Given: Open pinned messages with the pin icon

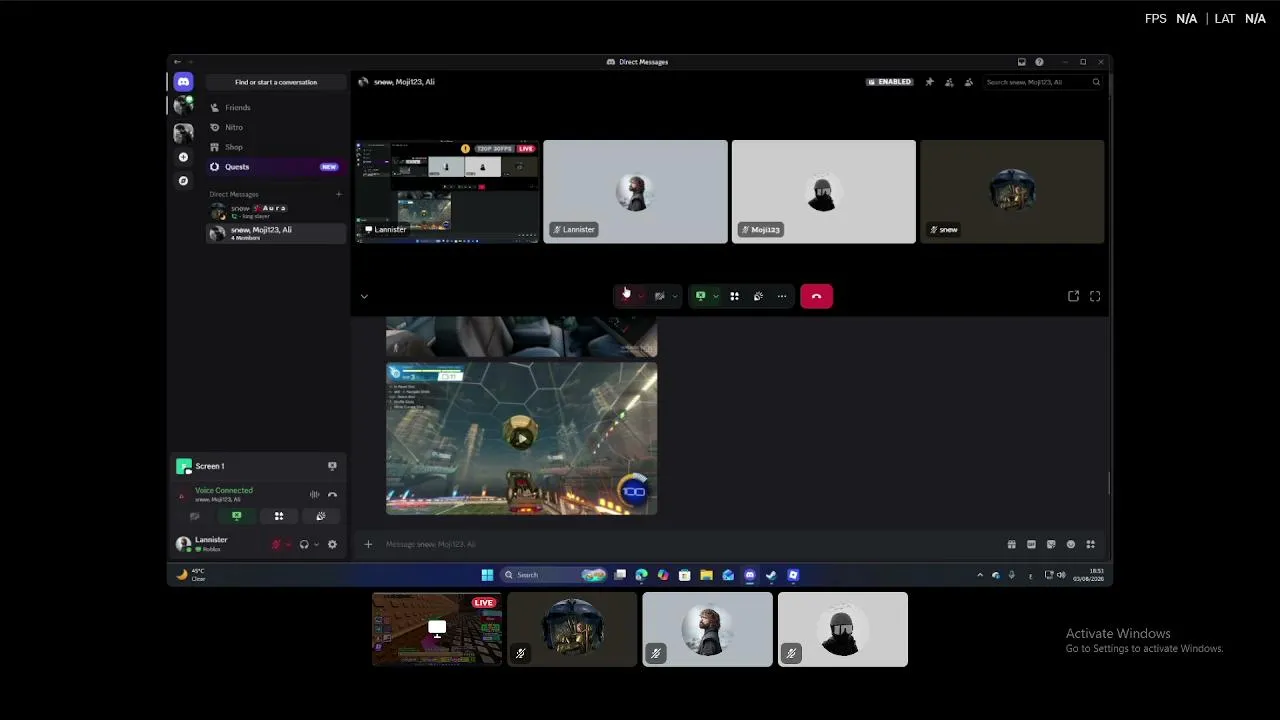Looking at the screenshot, I should point(929,82).
